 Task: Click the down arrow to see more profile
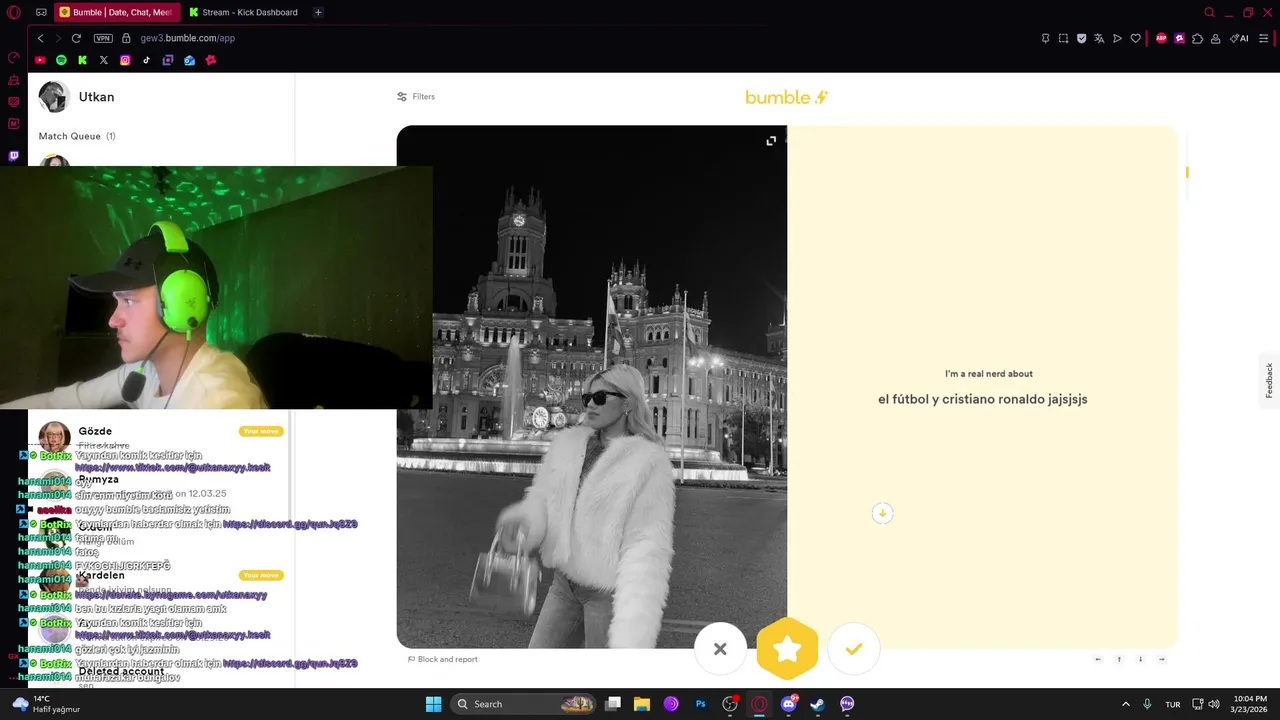click(x=882, y=513)
